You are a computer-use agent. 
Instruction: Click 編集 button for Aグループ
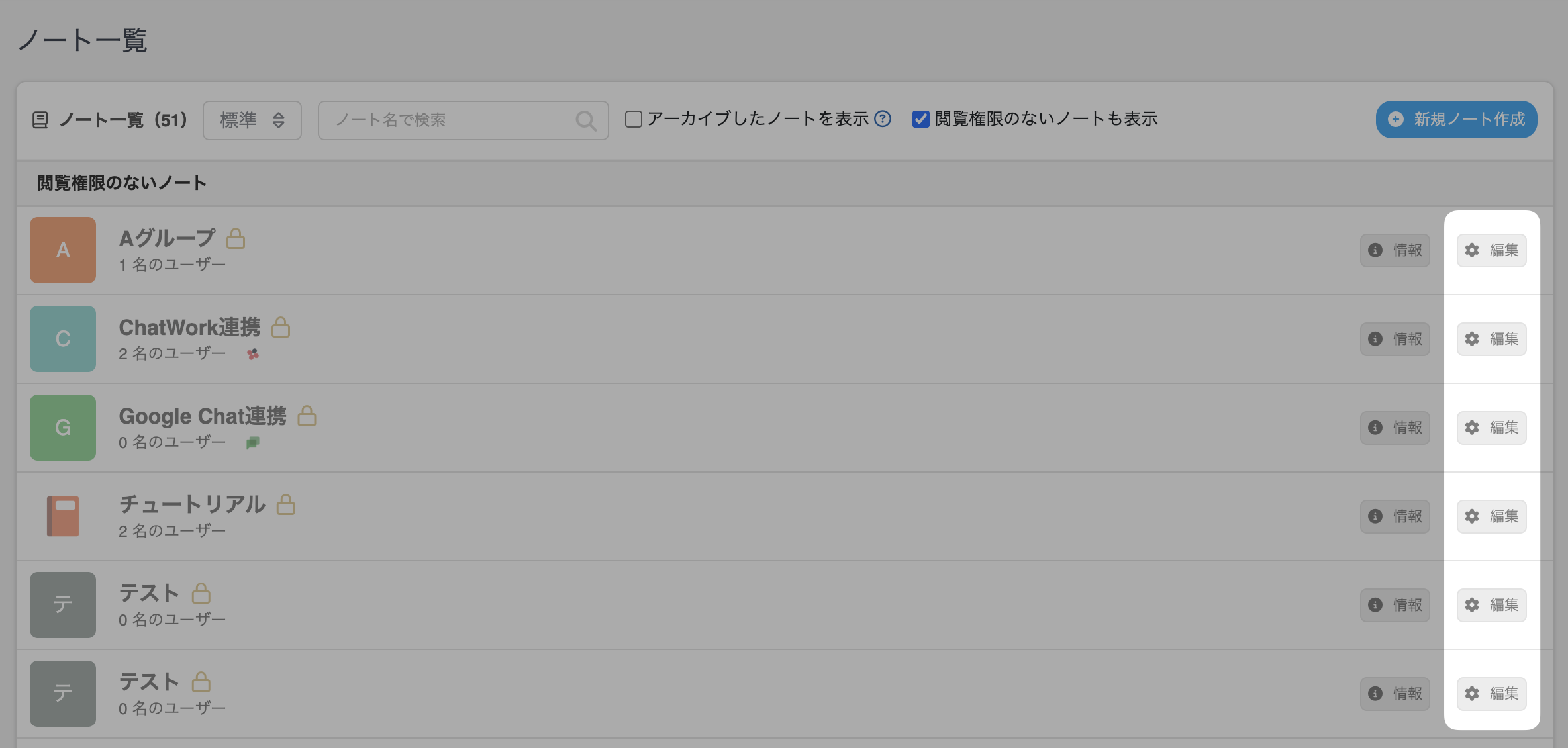click(1491, 250)
